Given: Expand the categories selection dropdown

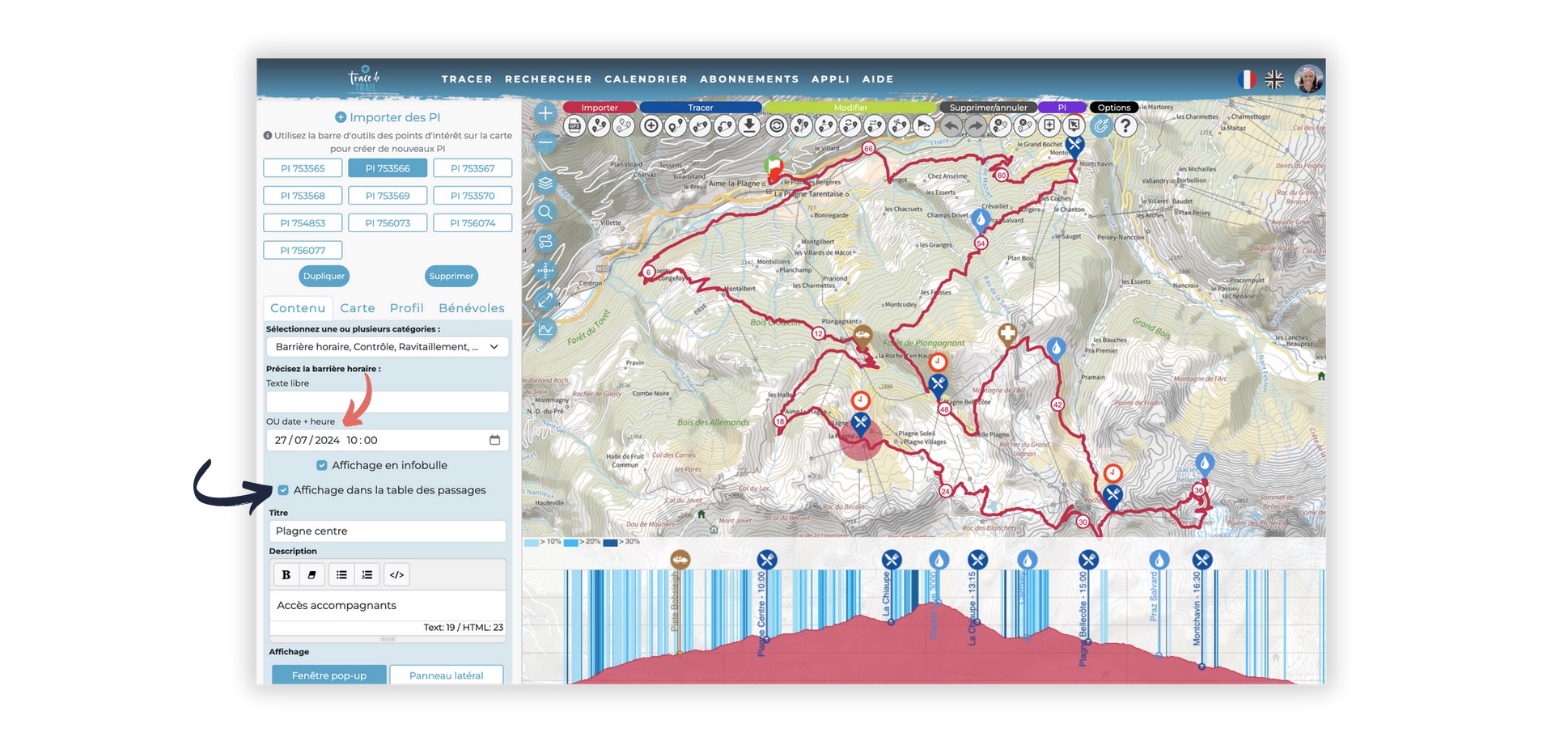Looking at the screenshot, I should 494,347.
